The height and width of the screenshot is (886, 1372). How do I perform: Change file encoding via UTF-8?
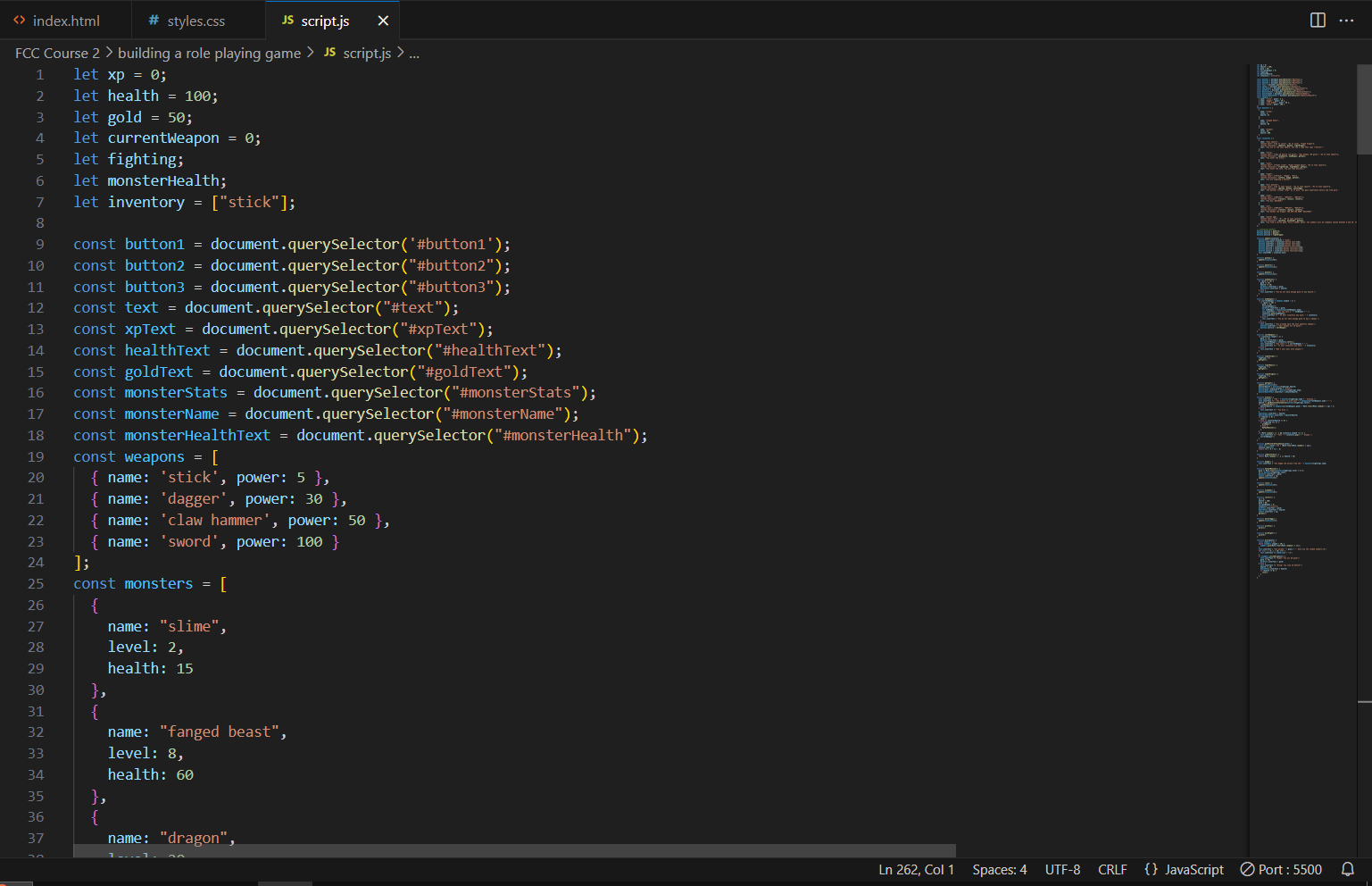click(x=1062, y=869)
